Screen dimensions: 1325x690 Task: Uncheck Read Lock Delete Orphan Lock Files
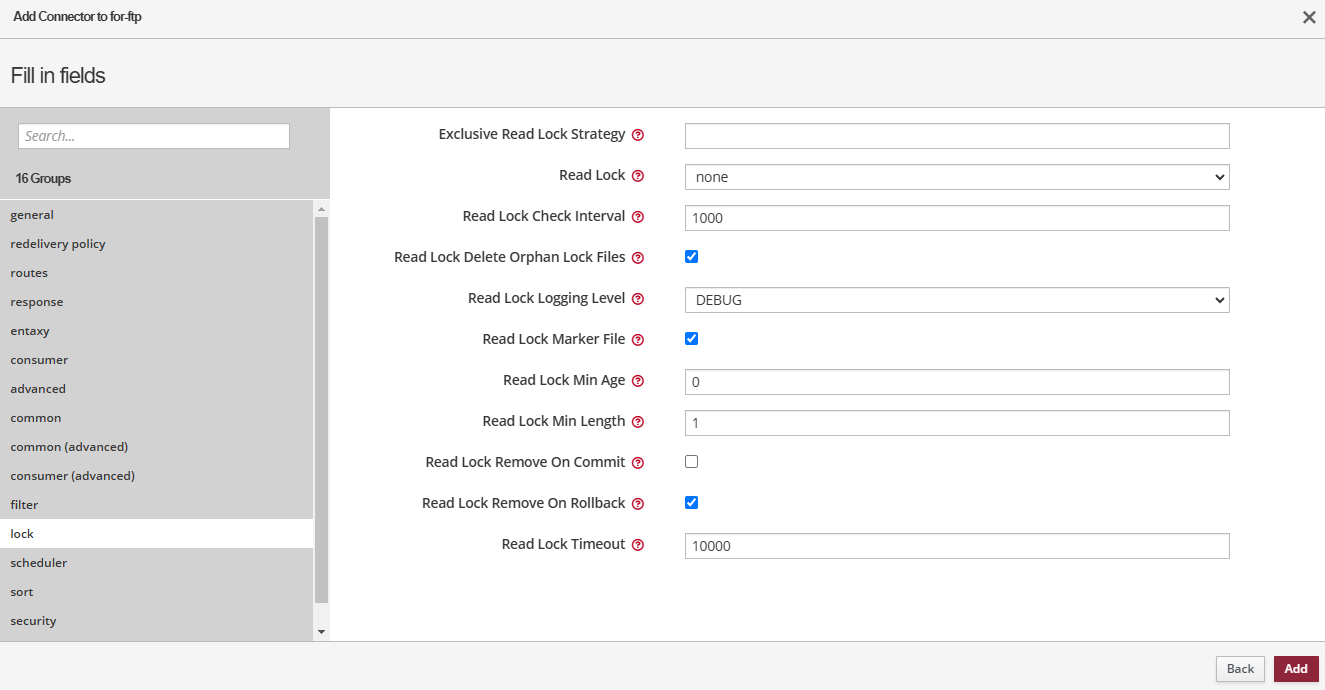click(x=691, y=257)
